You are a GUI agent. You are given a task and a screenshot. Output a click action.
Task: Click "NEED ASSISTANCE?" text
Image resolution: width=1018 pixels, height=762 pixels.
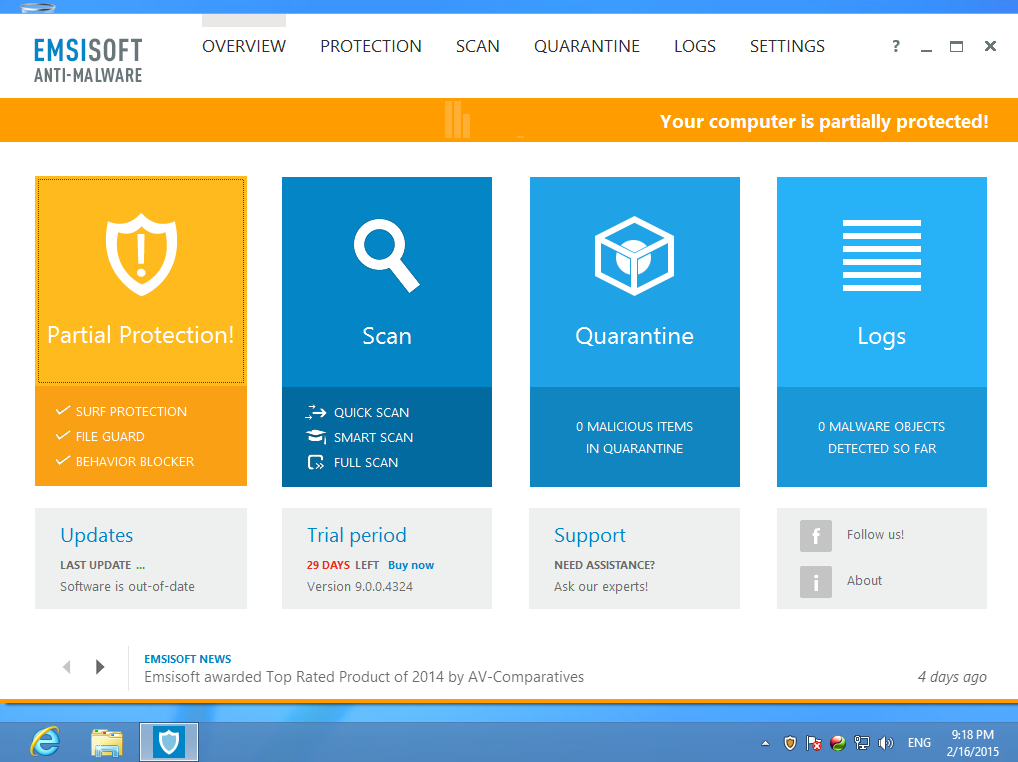click(x=604, y=565)
